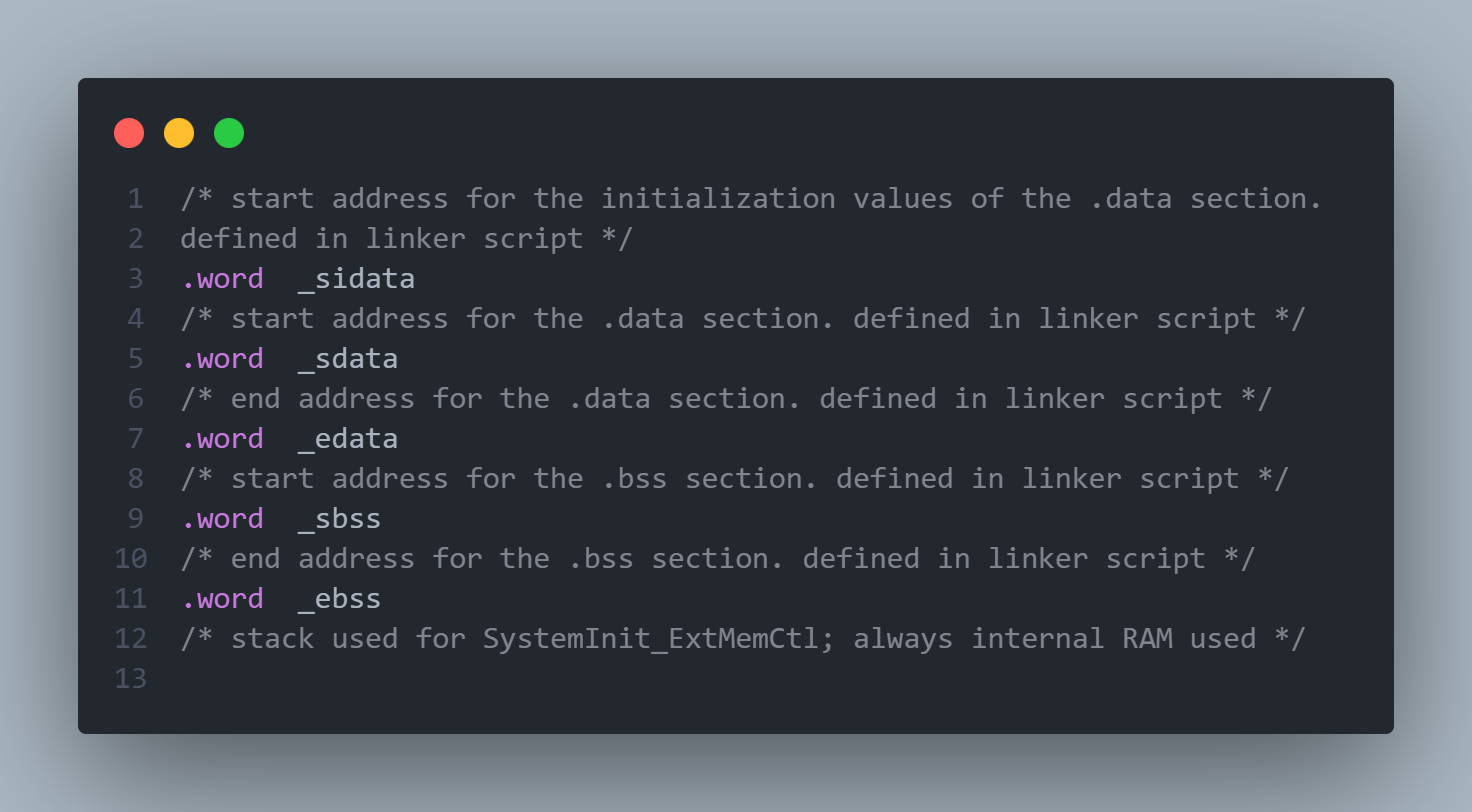Click line number 13 in gutter
This screenshot has height=812, width=1472.
131,678
